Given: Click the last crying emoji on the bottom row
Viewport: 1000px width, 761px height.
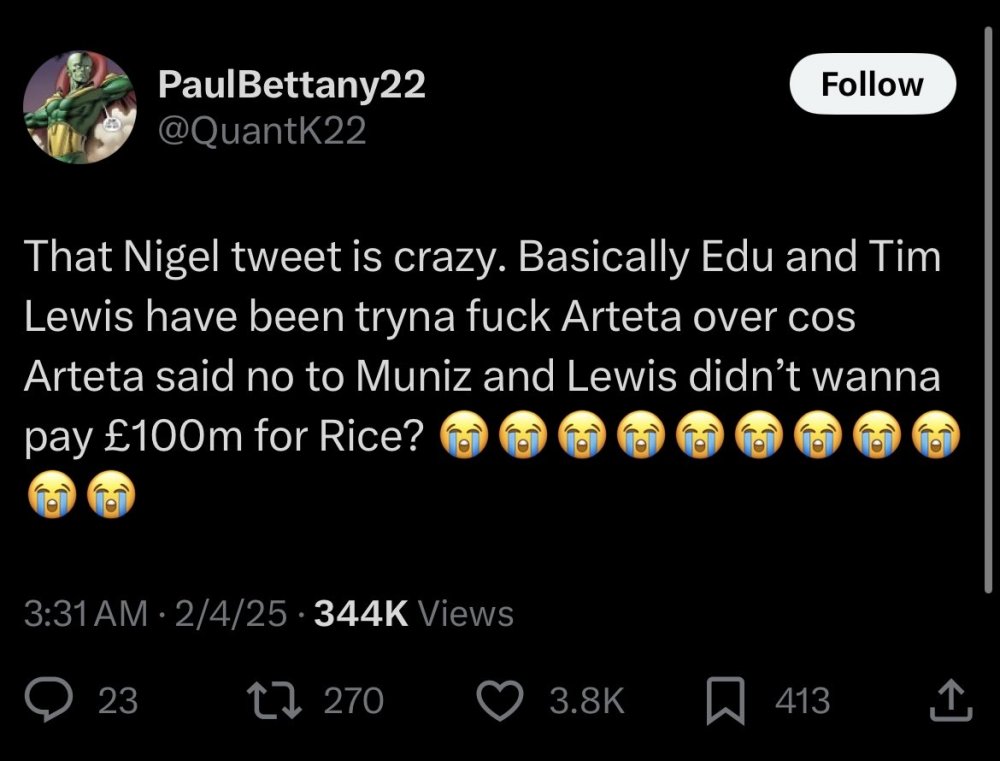Looking at the screenshot, I should pos(110,494).
